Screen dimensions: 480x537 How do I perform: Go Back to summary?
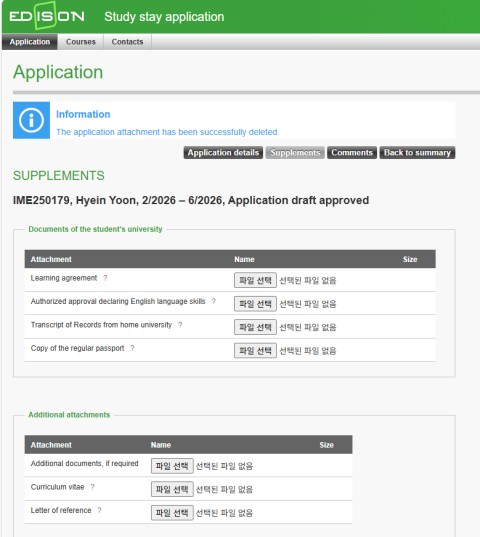[417, 153]
